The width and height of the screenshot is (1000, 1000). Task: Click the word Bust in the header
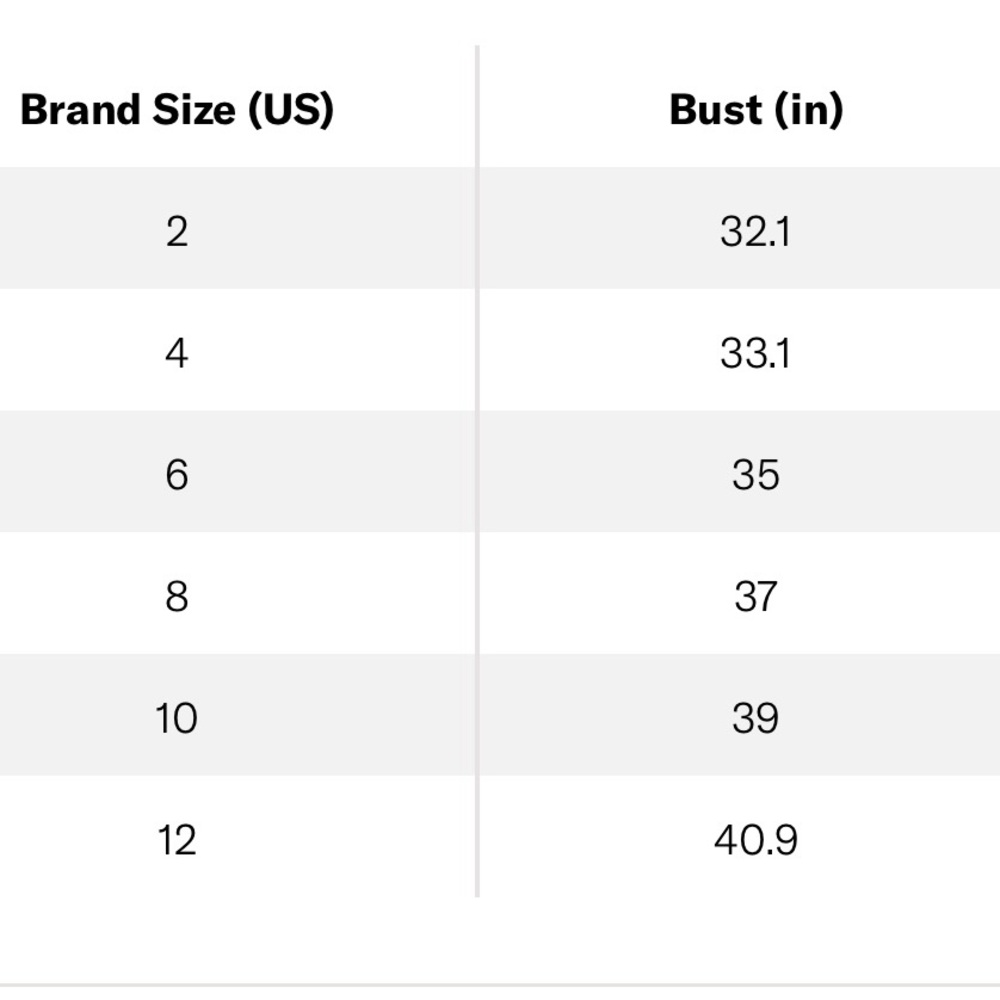tap(716, 110)
